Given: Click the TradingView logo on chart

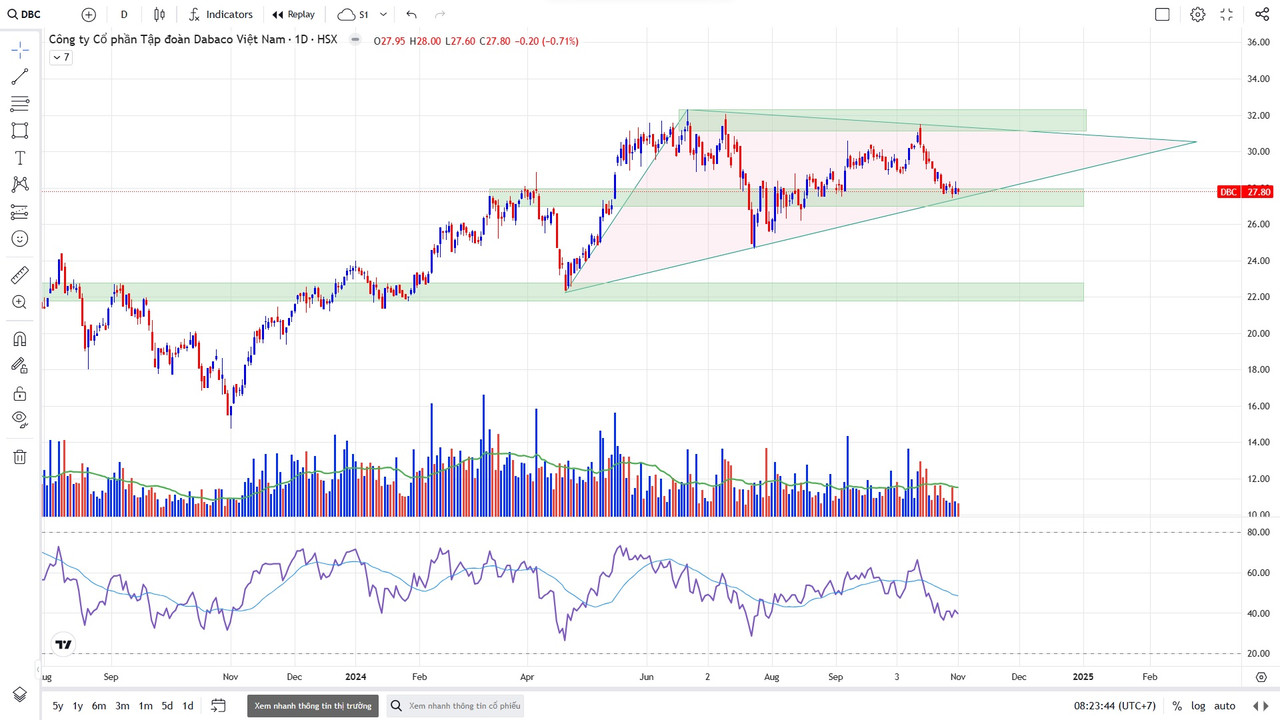Looking at the screenshot, I should pyautogui.click(x=63, y=645).
